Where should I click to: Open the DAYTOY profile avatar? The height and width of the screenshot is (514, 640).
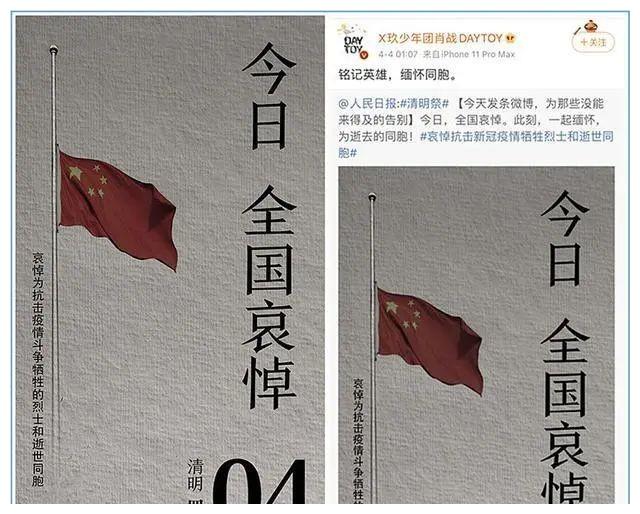pos(353,44)
